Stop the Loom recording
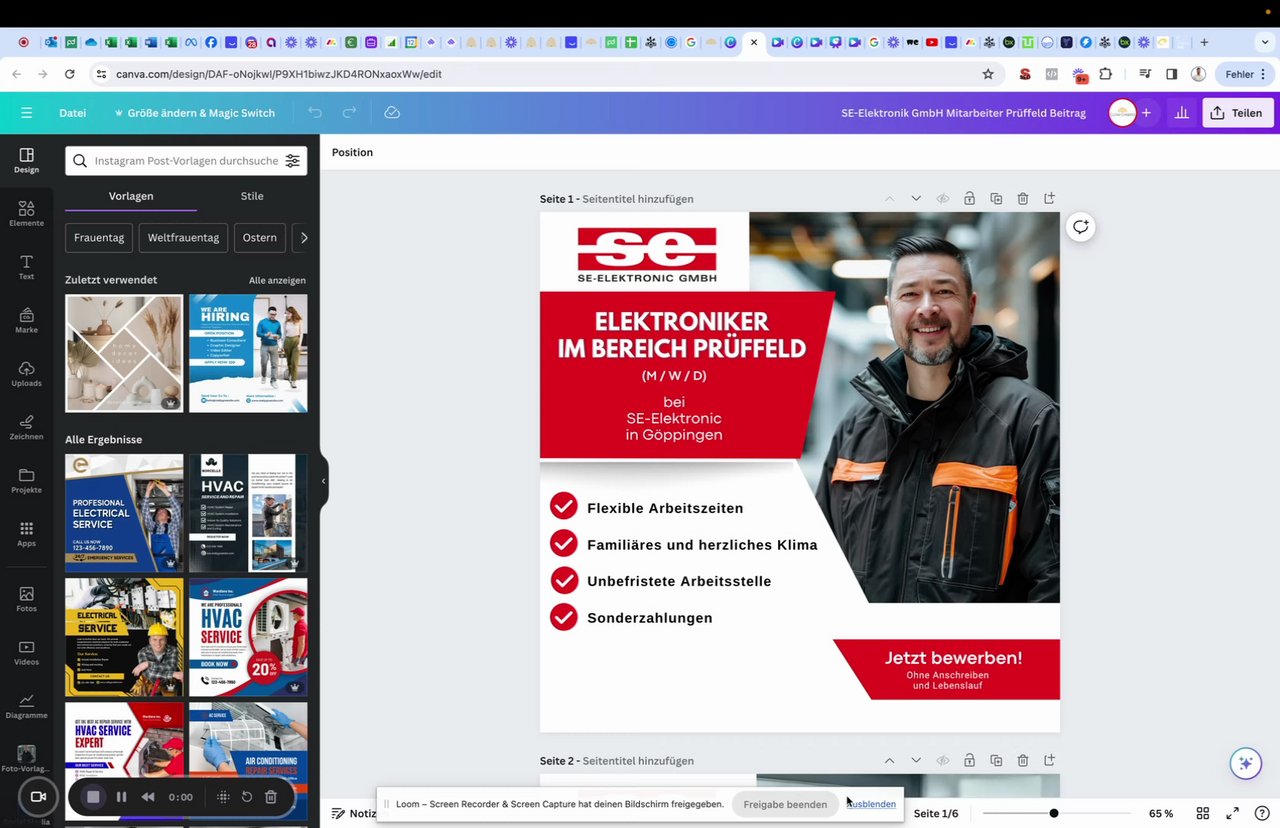 pyautogui.click(x=93, y=797)
